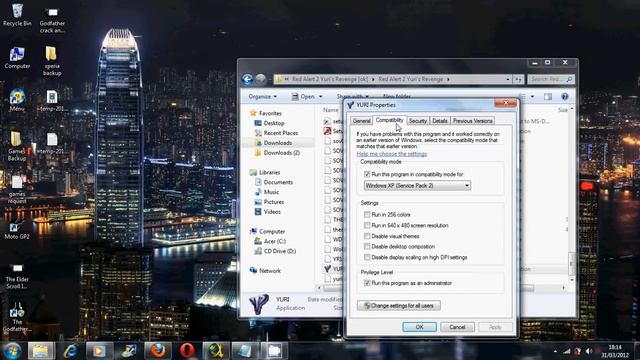Viewport: 640px width, 360px height.
Task: Confirm with the OK button
Action: pyautogui.click(x=419, y=327)
